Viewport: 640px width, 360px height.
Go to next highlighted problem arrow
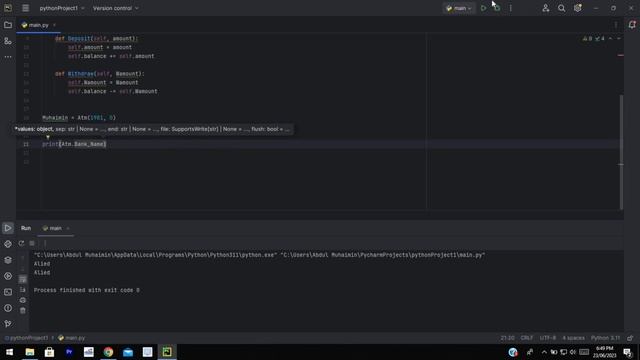point(619,39)
